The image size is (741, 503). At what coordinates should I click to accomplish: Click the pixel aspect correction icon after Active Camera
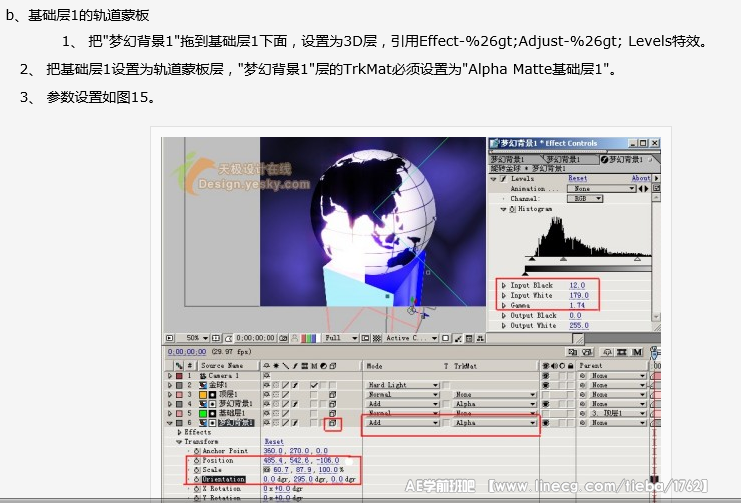pos(445,338)
